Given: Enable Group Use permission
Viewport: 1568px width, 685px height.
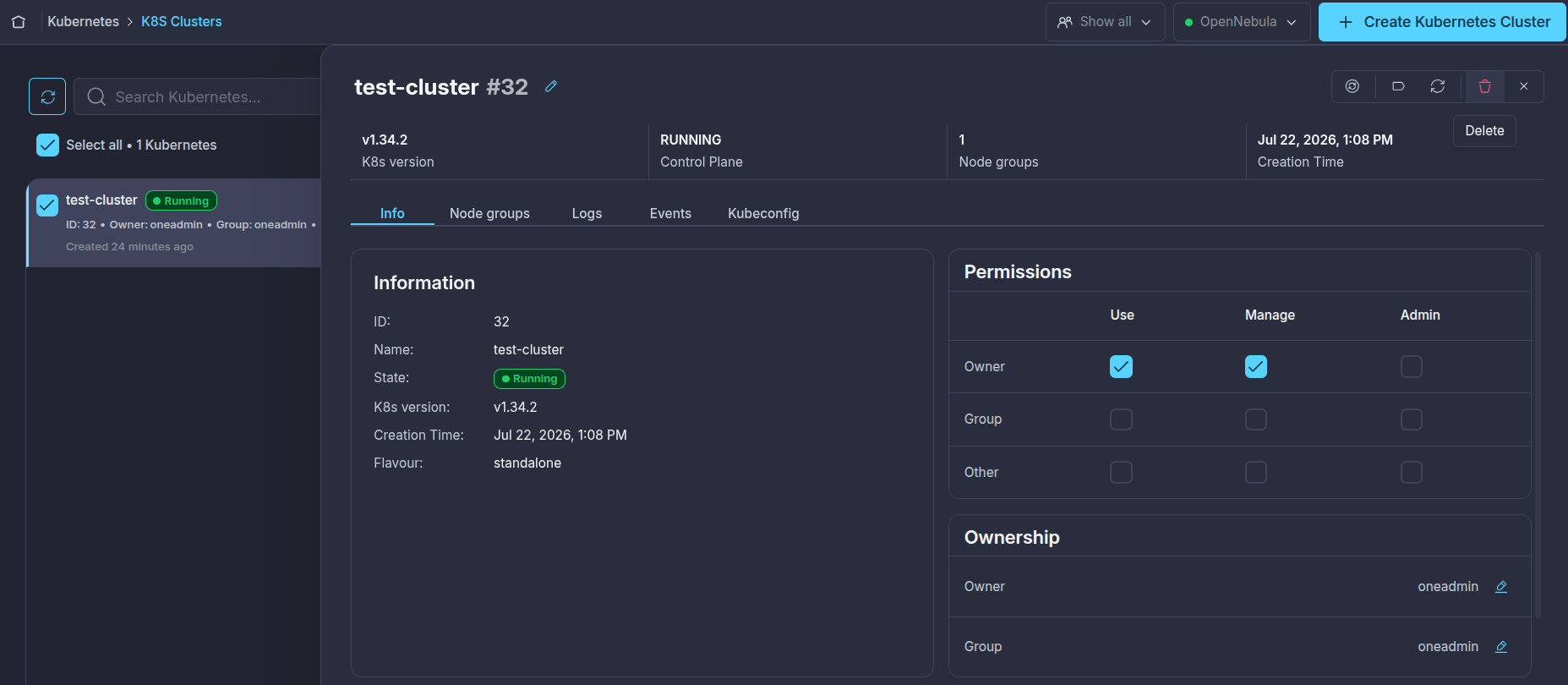Looking at the screenshot, I should pos(1121,419).
